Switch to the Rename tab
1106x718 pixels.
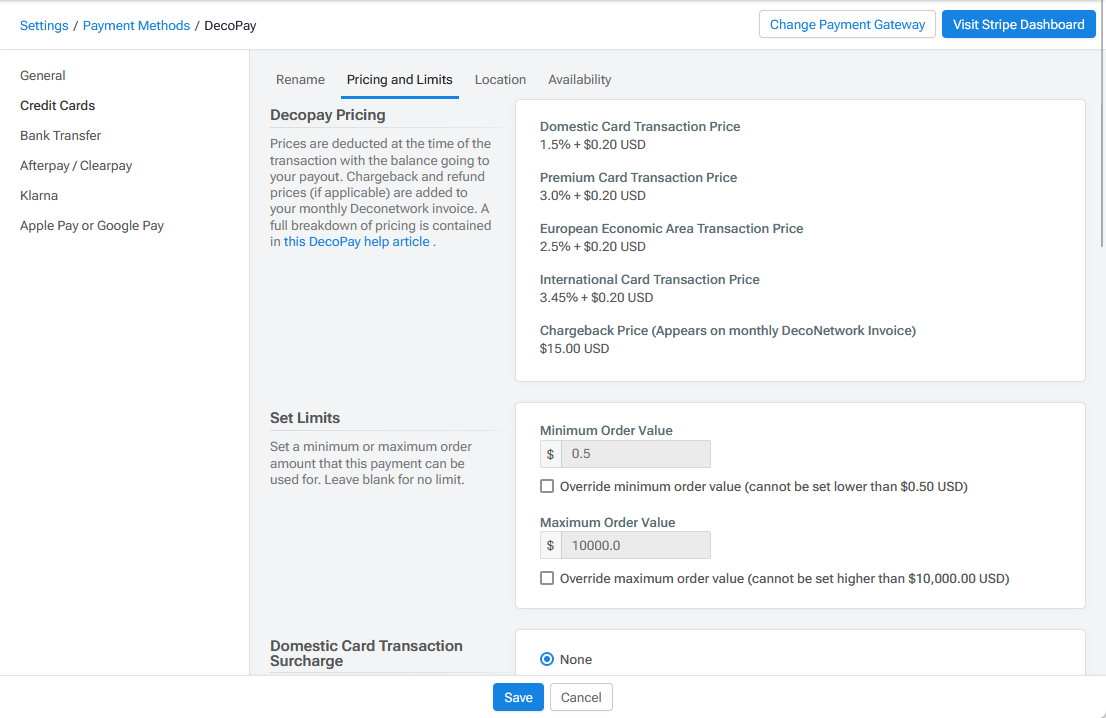point(299,79)
